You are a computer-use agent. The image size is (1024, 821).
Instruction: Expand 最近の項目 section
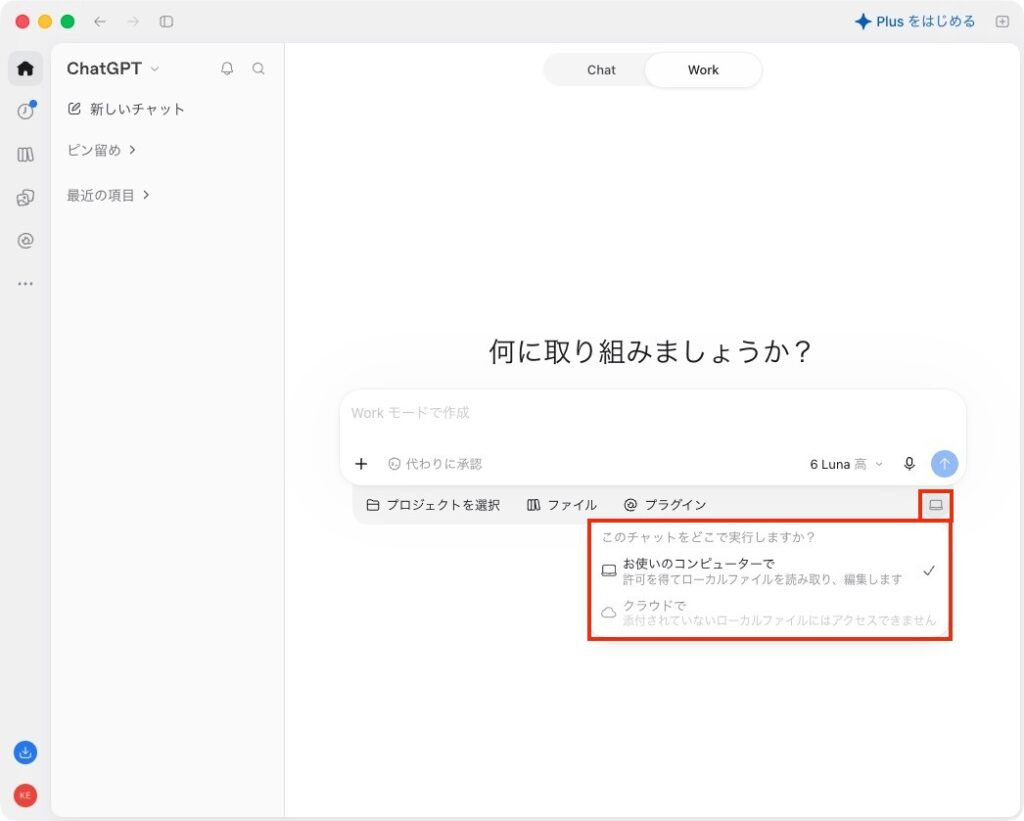(108, 195)
